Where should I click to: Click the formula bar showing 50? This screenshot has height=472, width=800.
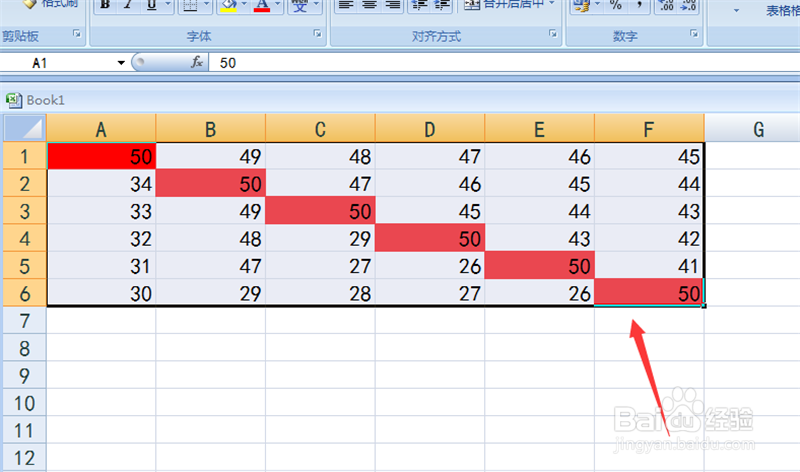coord(504,63)
